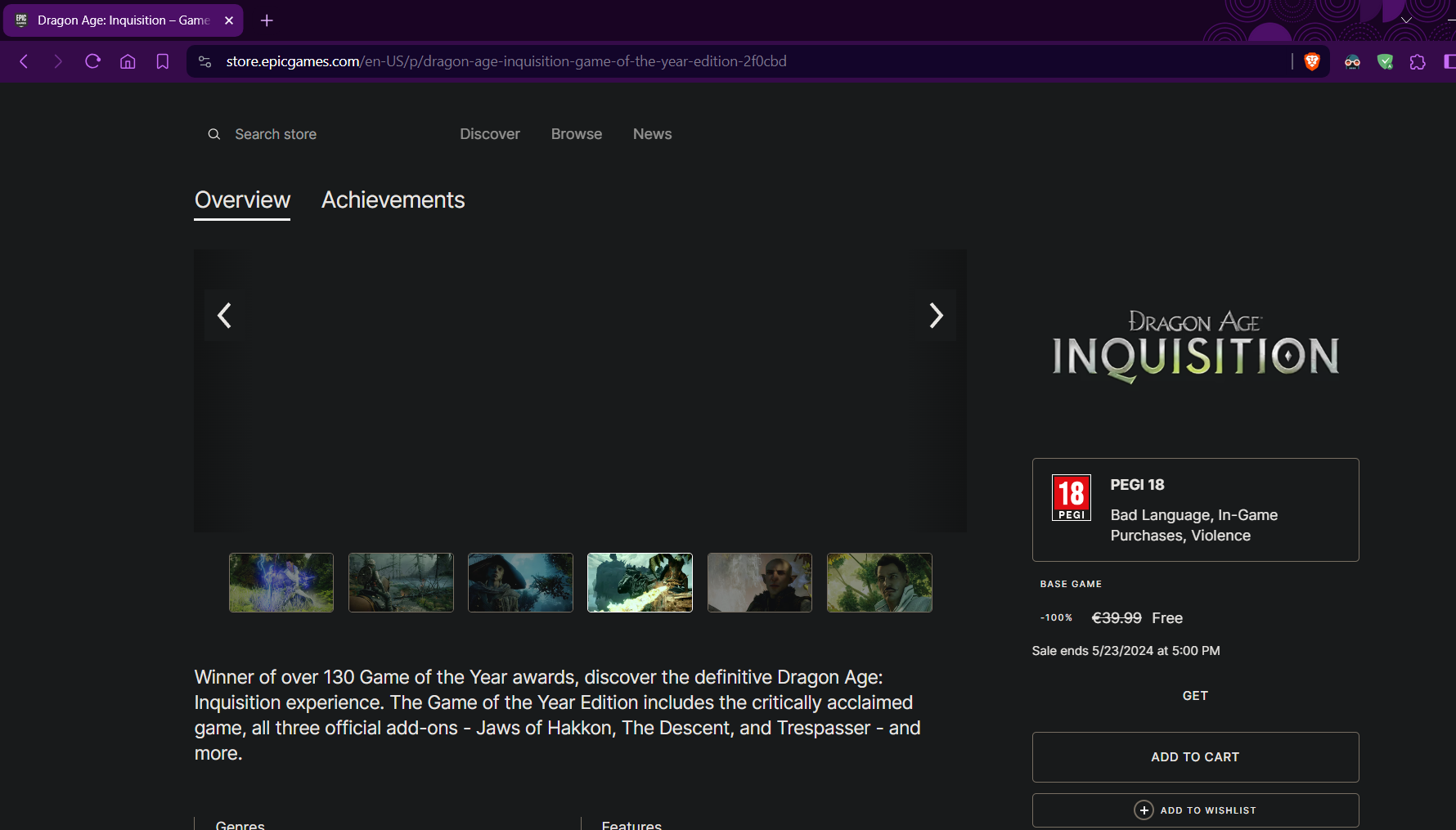Select the fourth thumbnail with dragon fire
The width and height of the screenshot is (1456, 830).
pyautogui.click(x=640, y=582)
